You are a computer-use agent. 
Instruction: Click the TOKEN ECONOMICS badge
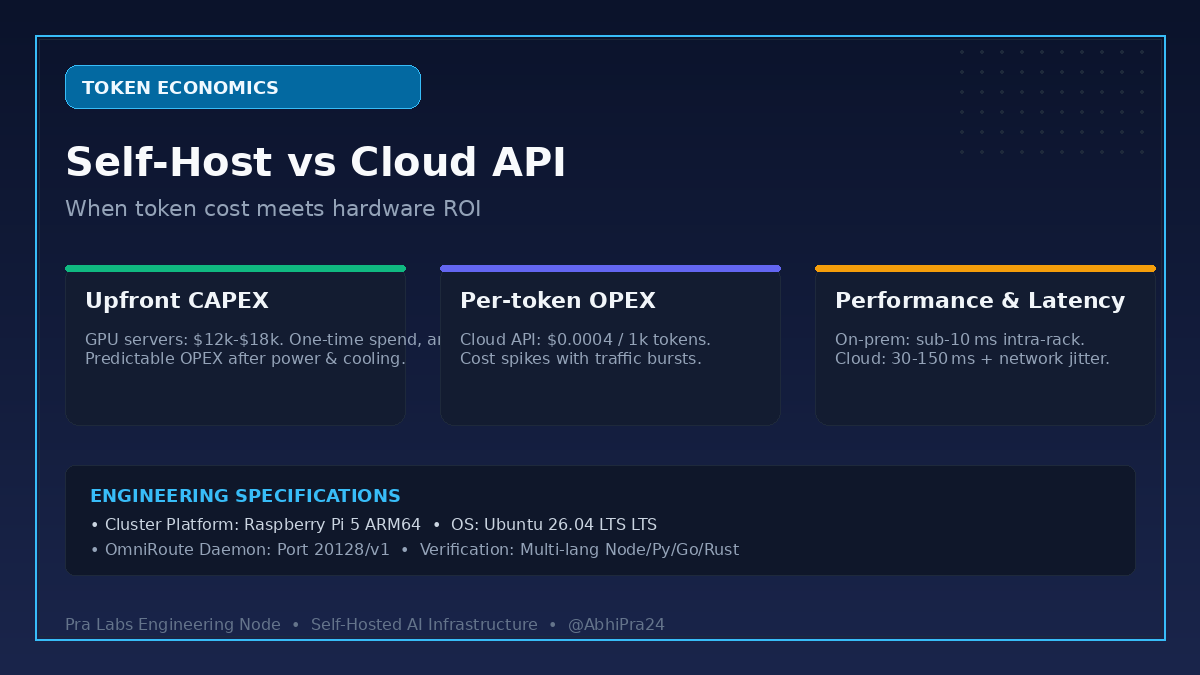[243, 87]
